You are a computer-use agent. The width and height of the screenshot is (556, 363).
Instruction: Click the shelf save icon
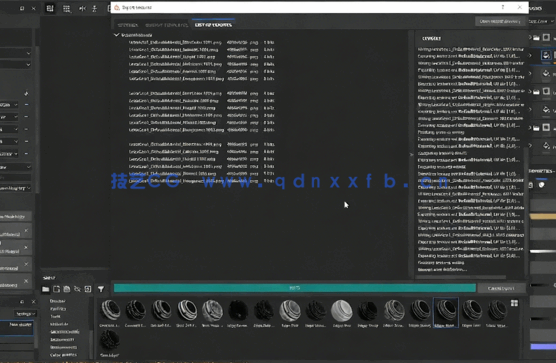pos(67,289)
